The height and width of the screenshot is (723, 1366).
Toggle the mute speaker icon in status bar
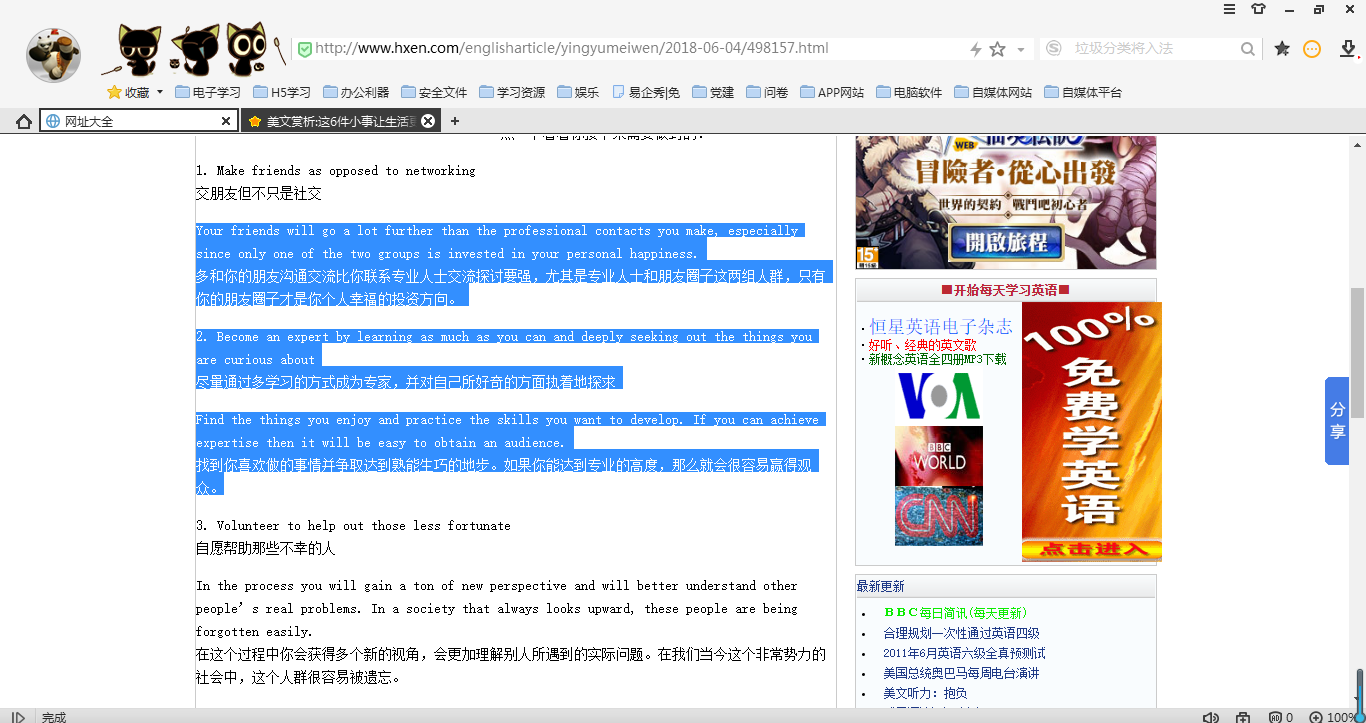coord(1210,717)
